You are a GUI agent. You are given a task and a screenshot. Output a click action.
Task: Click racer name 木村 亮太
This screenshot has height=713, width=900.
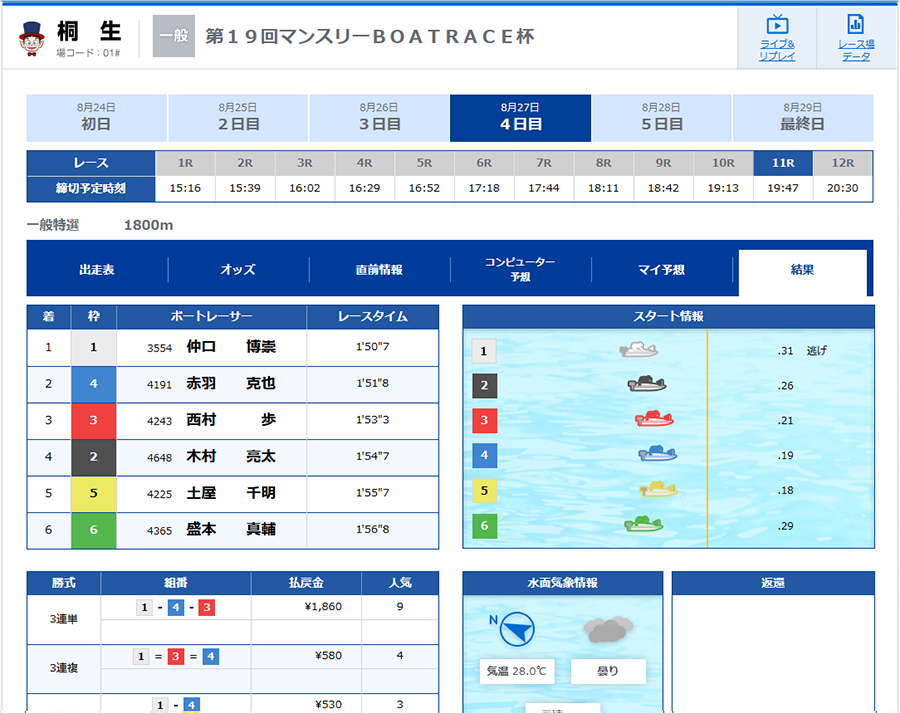coord(231,456)
